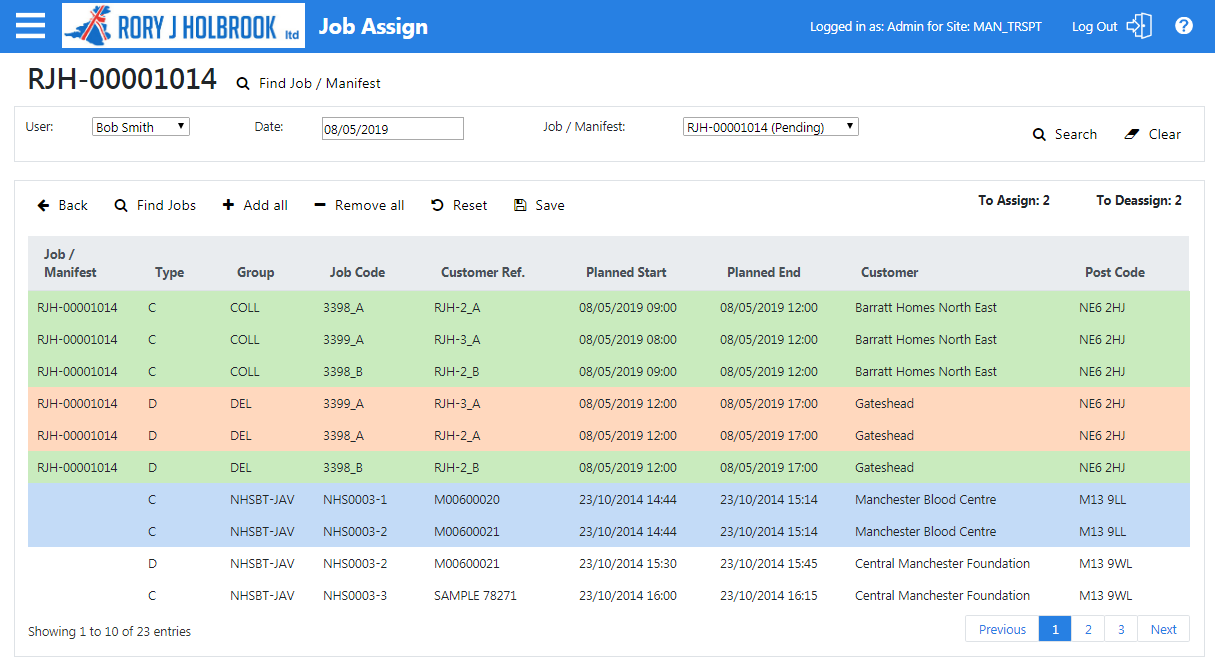Click the Date input field
Viewport: 1215px width, 660px height.
click(393, 129)
